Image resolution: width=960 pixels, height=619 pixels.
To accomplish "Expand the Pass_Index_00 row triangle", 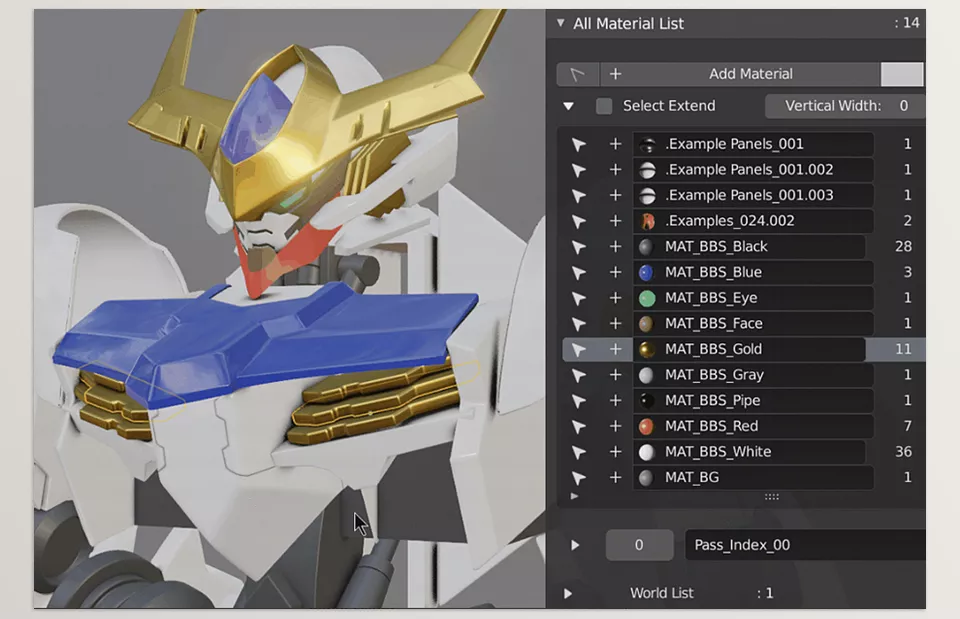I will point(574,545).
